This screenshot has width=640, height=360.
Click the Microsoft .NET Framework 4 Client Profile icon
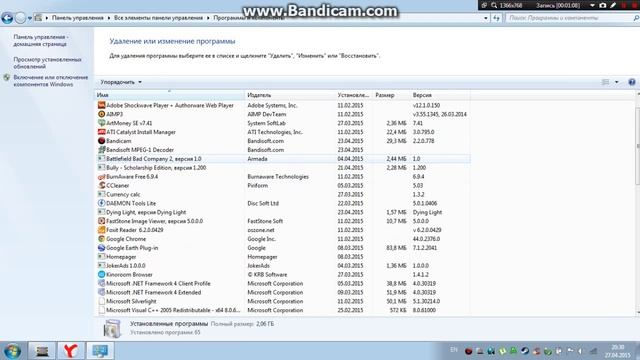click(x=102, y=284)
